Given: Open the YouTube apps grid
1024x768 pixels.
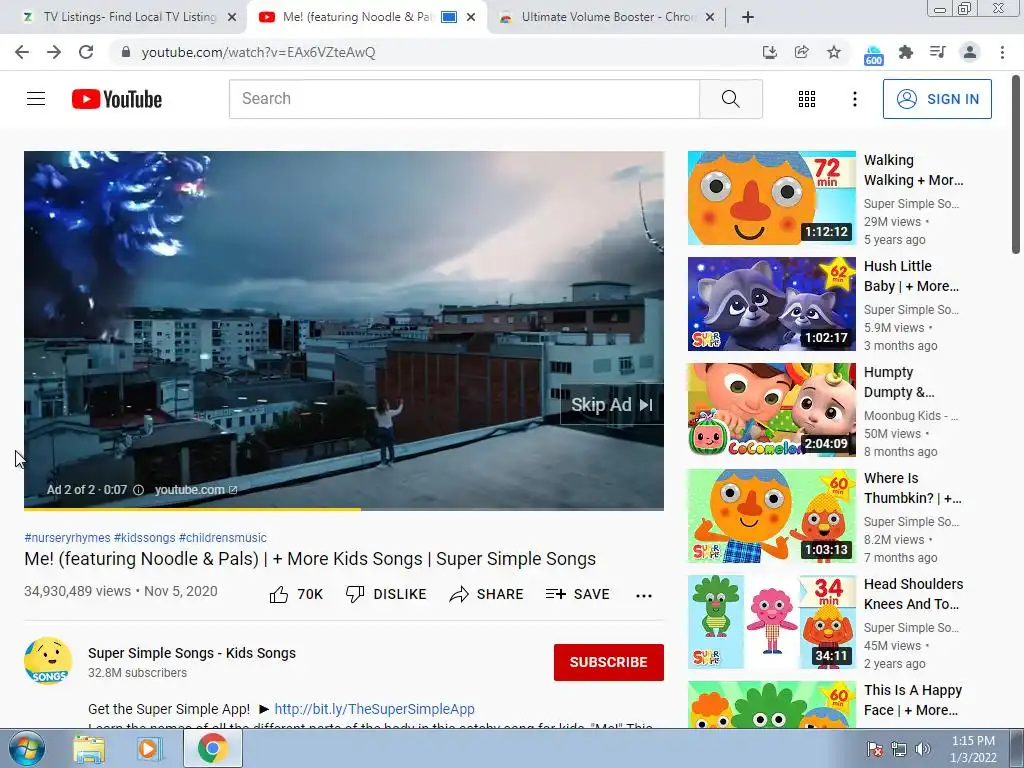Looking at the screenshot, I should pos(807,99).
